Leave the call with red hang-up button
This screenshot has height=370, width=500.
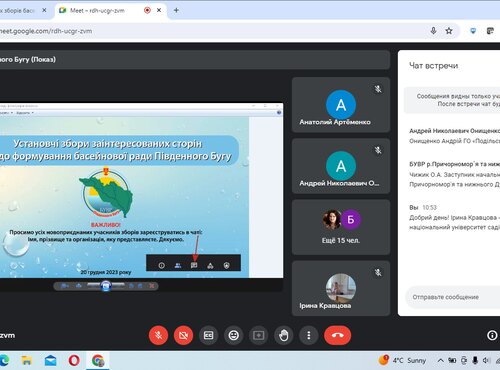point(337,335)
